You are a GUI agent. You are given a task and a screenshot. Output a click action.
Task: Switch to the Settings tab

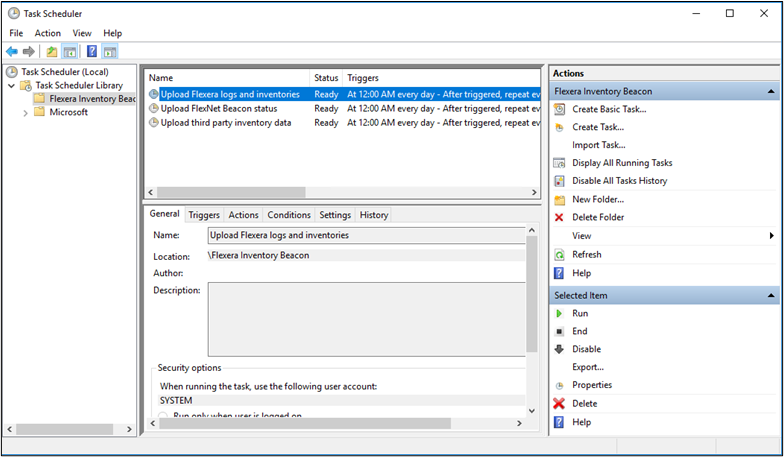(335, 215)
